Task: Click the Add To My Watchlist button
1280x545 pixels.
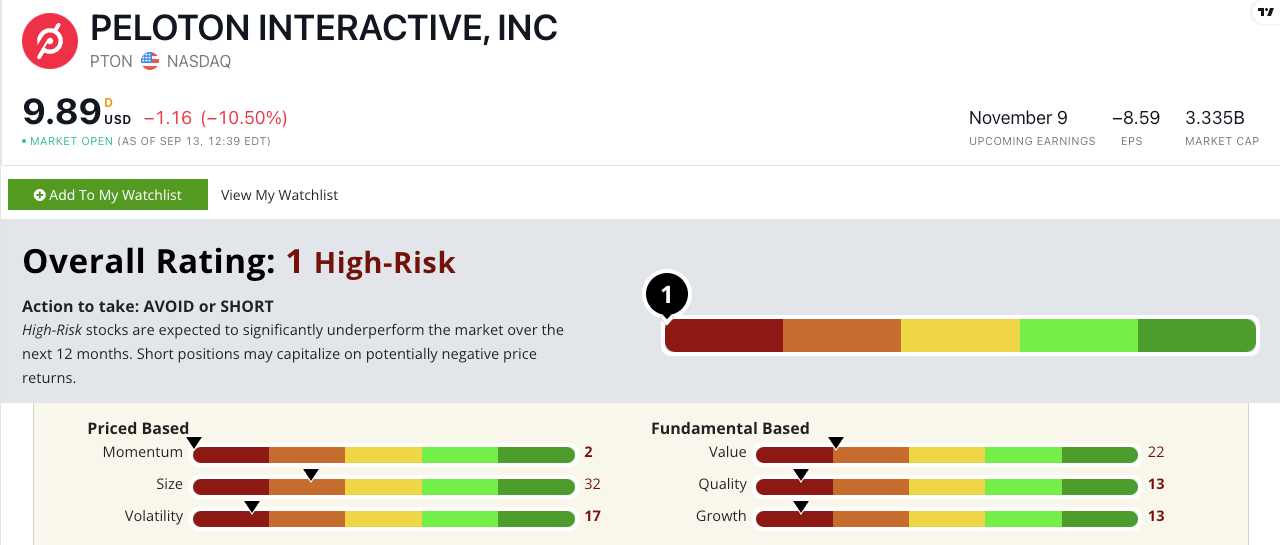Action: tap(108, 195)
